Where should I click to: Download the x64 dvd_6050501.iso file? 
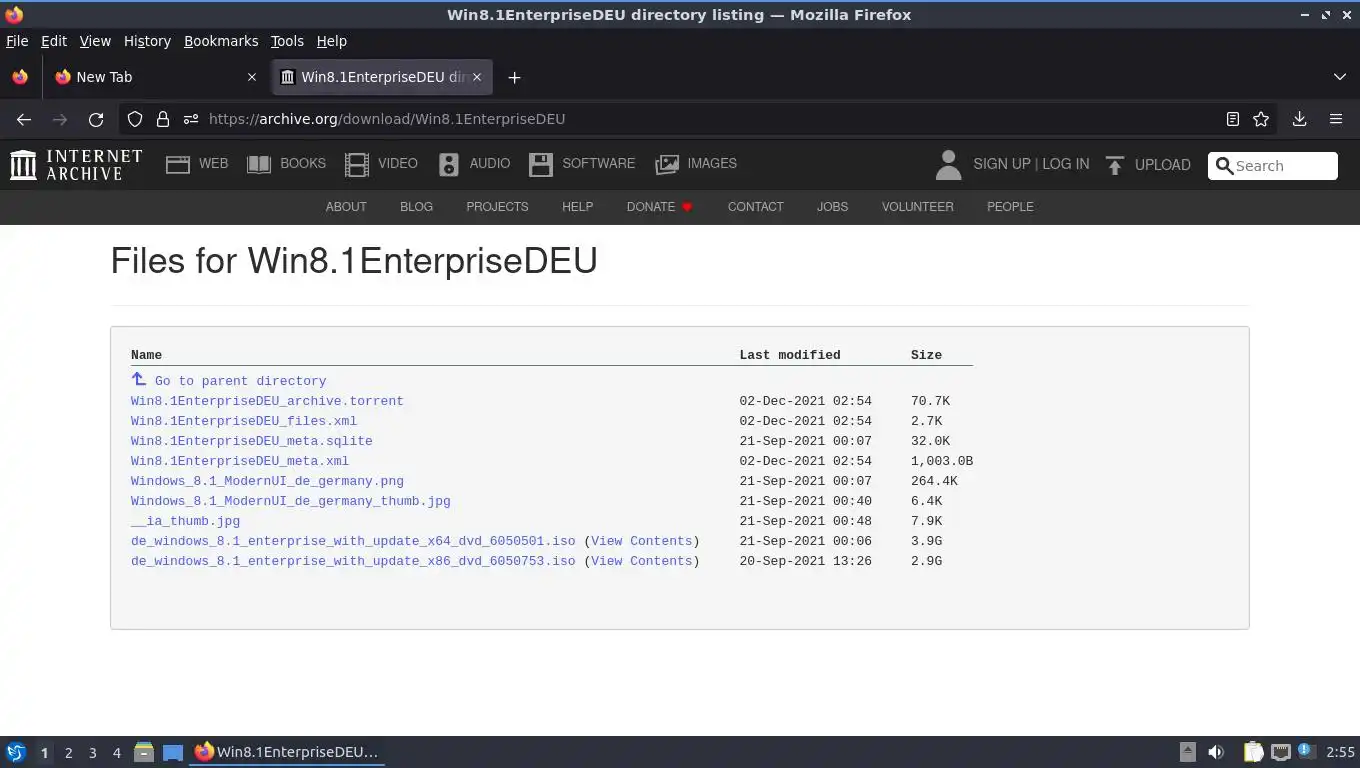point(353,541)
